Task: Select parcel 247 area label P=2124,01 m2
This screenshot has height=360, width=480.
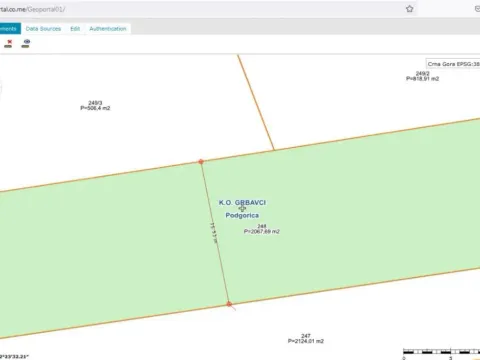Action: [x=306, y=341]
